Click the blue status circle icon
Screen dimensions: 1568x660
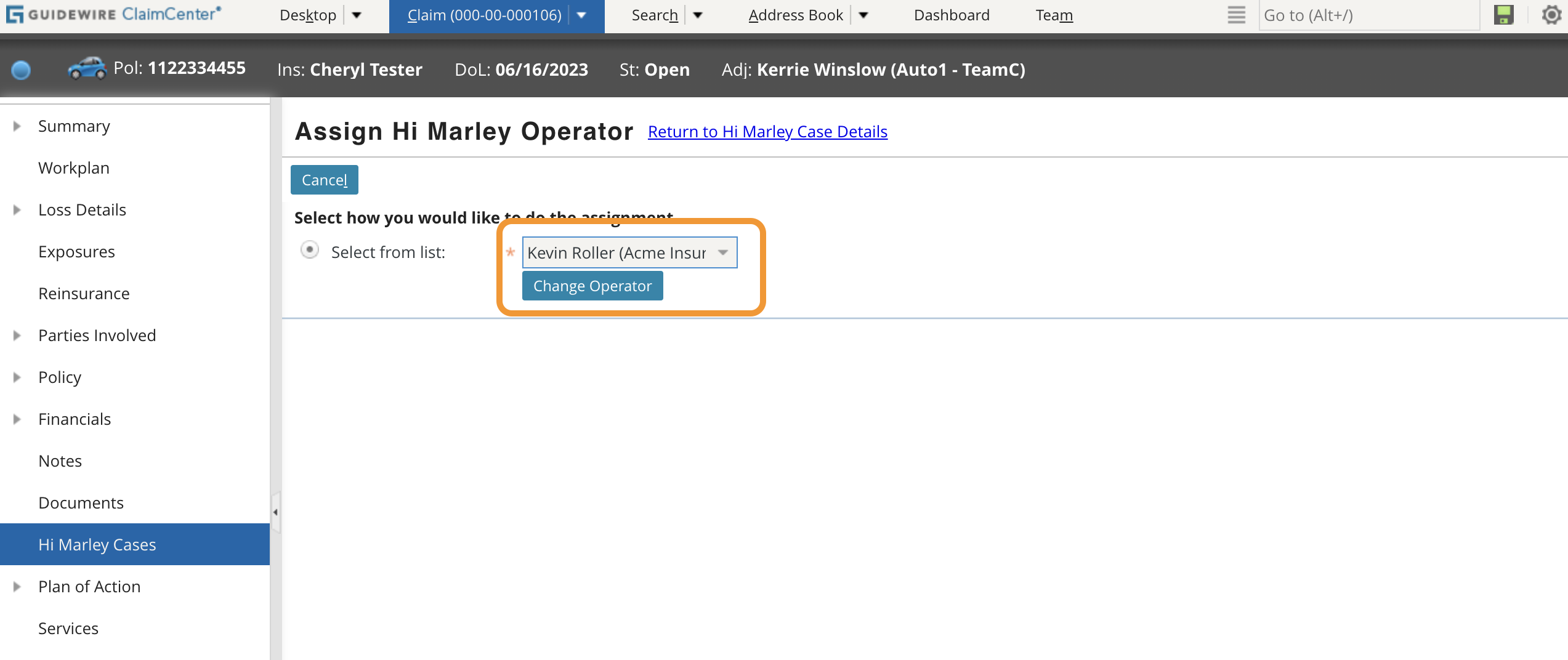click(21, 70)
